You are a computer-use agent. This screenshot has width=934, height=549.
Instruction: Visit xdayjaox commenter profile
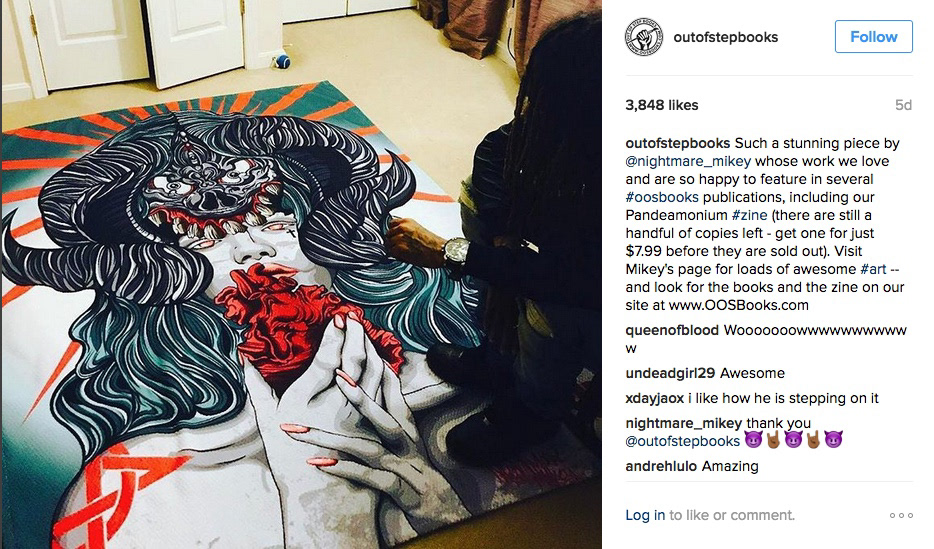pos(654,398)
